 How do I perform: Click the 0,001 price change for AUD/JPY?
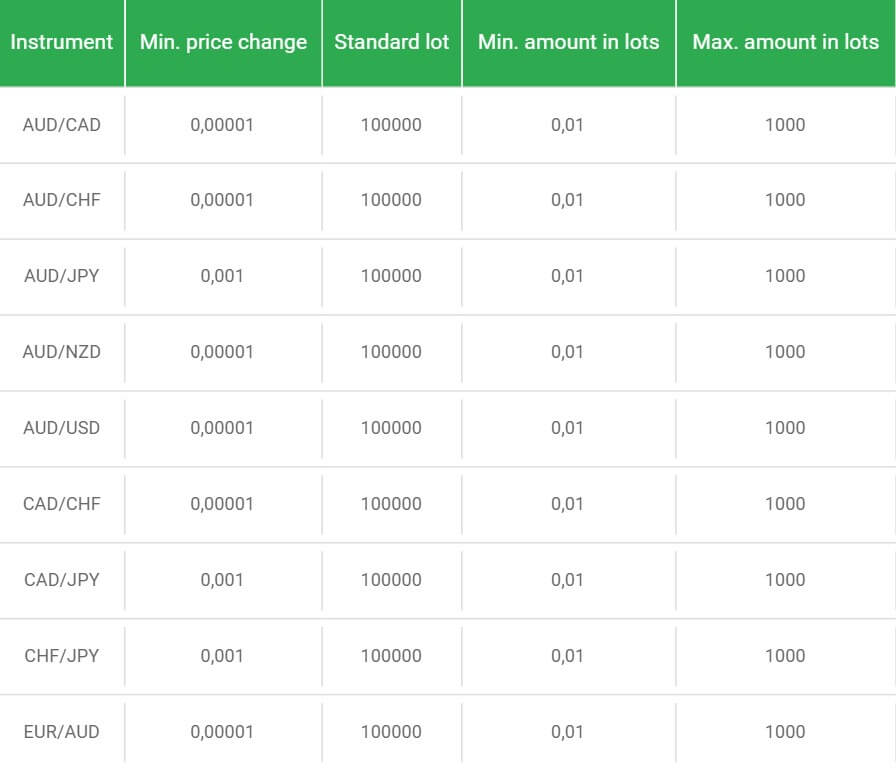[x=222, y=276]
